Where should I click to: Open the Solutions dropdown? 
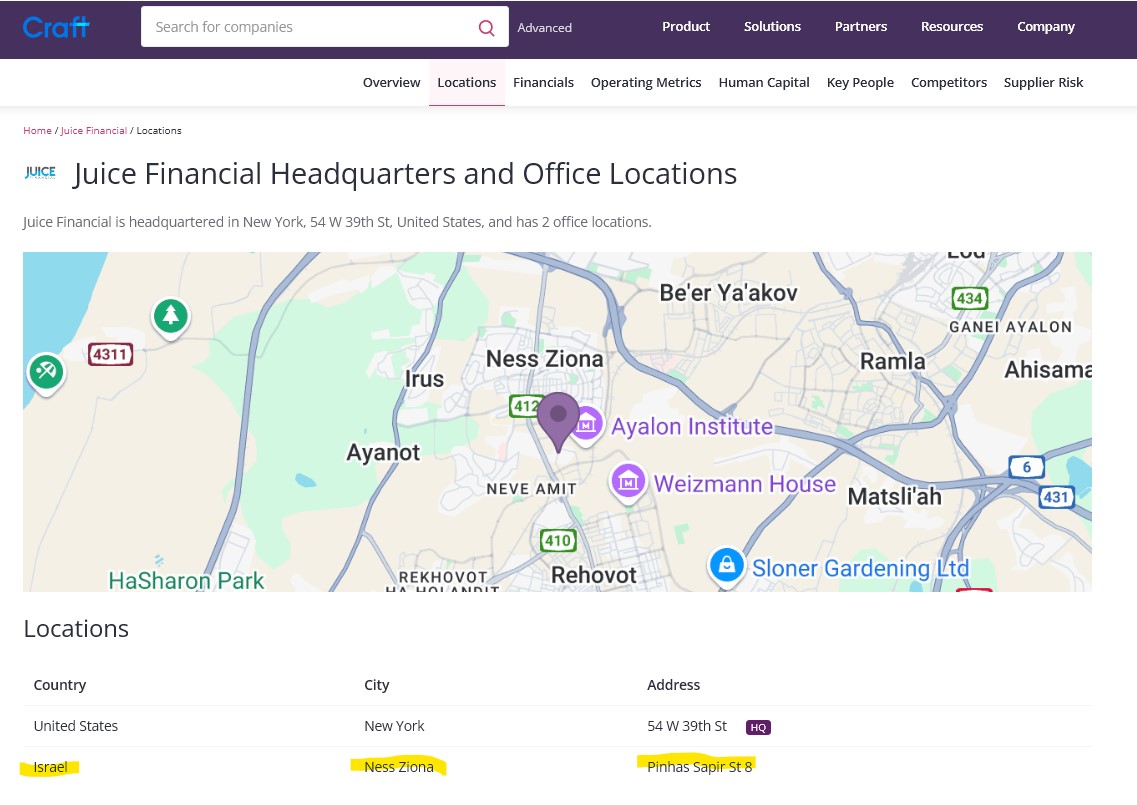point(772,27)
